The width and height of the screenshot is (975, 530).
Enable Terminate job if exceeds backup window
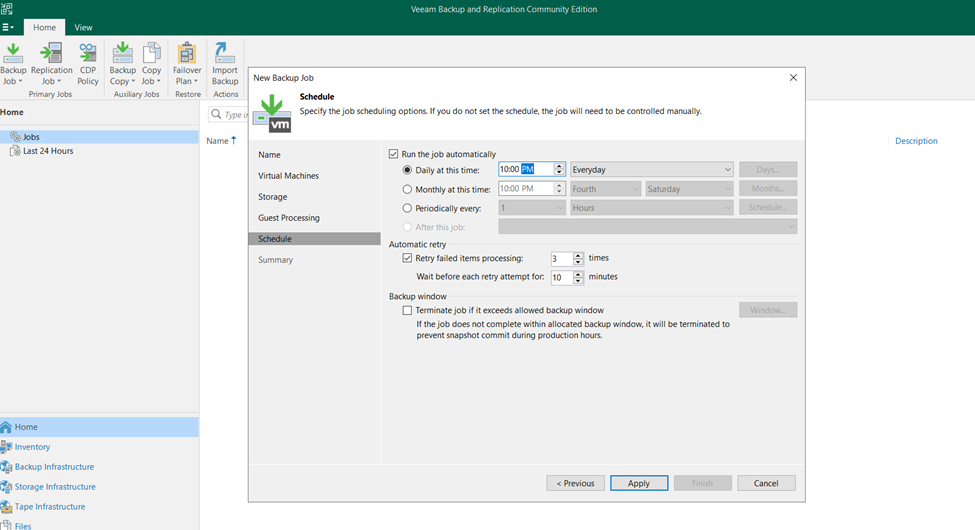(x=407, y=310)
